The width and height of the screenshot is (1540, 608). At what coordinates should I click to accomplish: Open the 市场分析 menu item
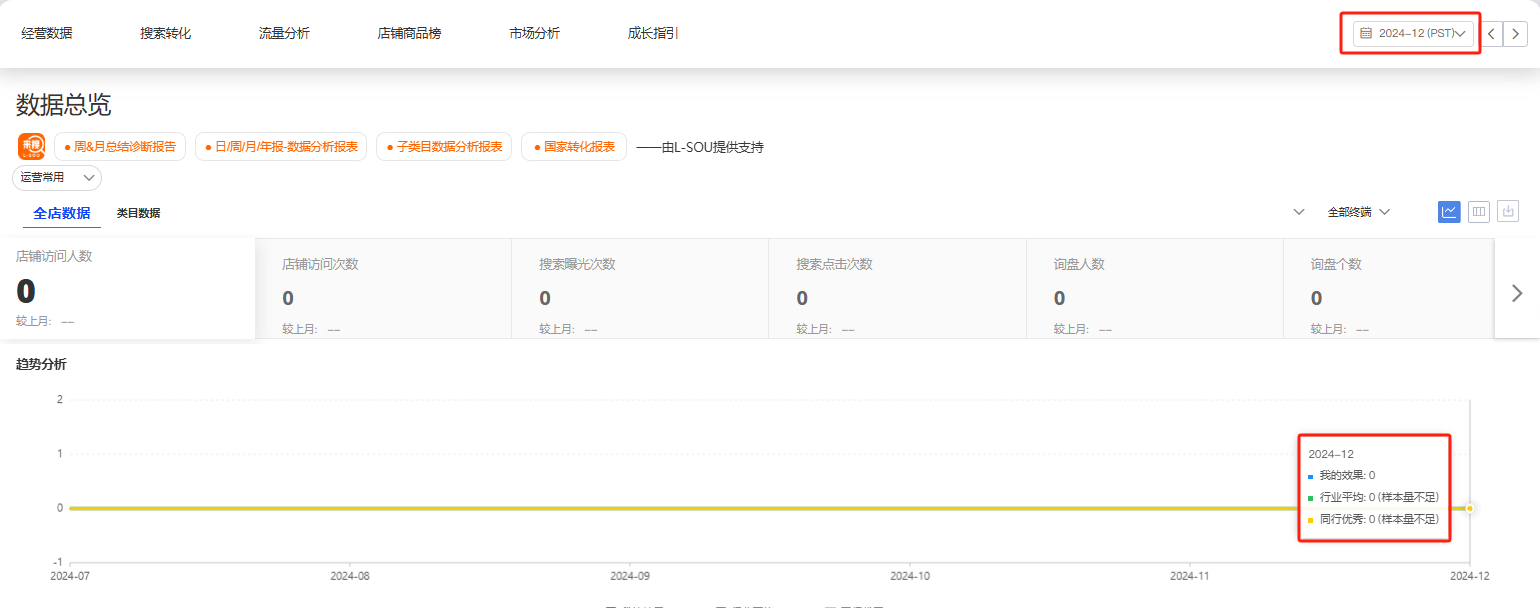click(x=534, y=33)
